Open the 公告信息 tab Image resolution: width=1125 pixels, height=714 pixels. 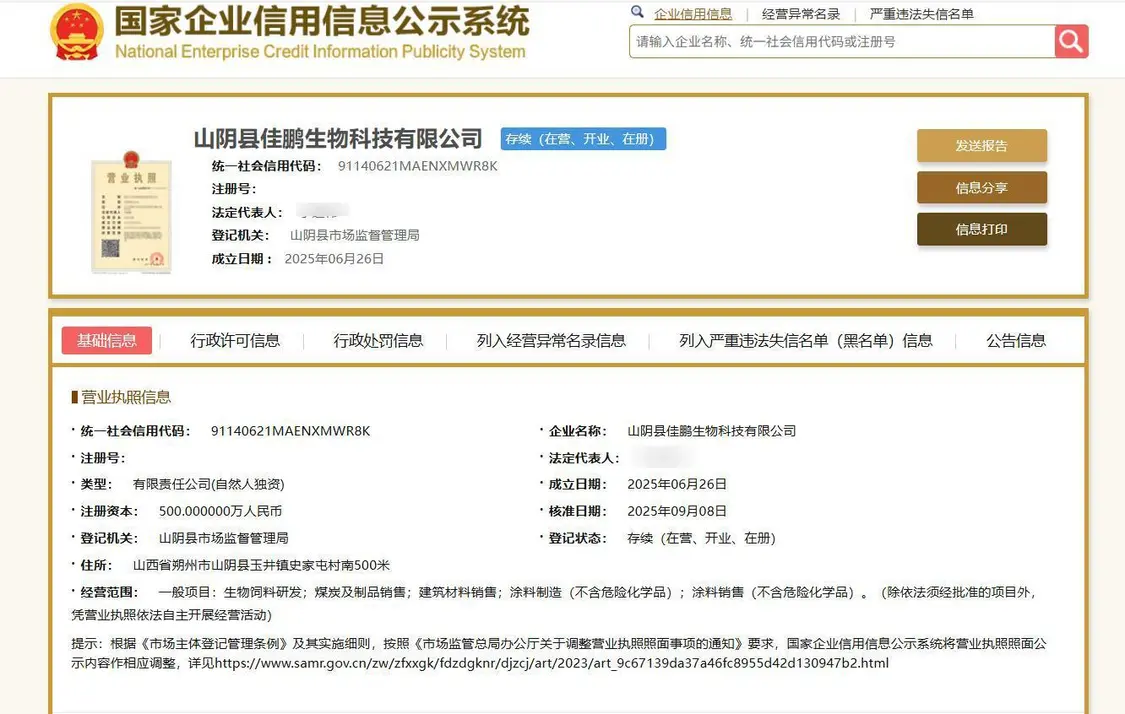(x=1015, y=340)
